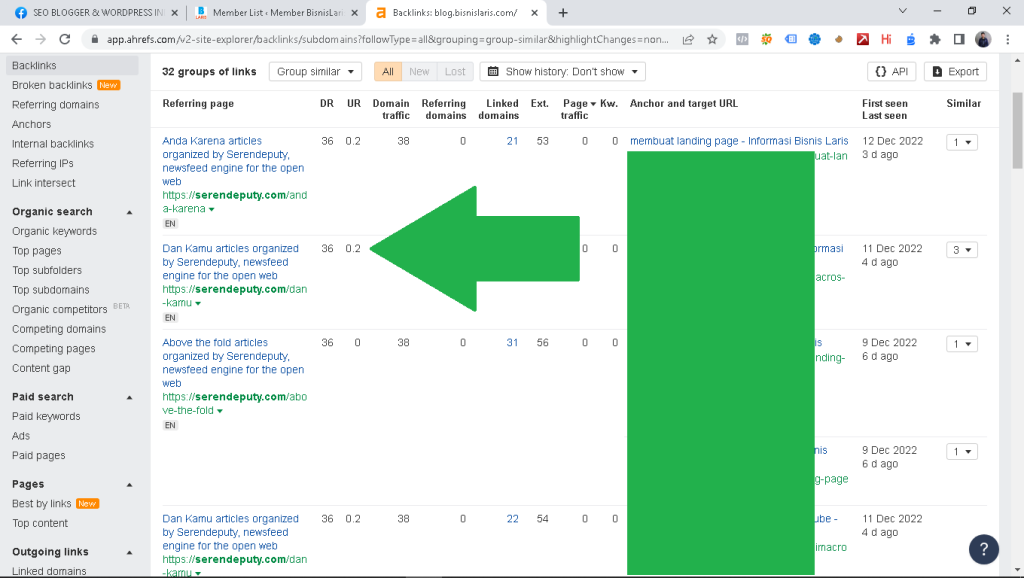Image resolution: width=1024 pixels, height=578 pixels.
Task: Filter to Lost links only
Action: pyautogui.click(x=455, y=72)
